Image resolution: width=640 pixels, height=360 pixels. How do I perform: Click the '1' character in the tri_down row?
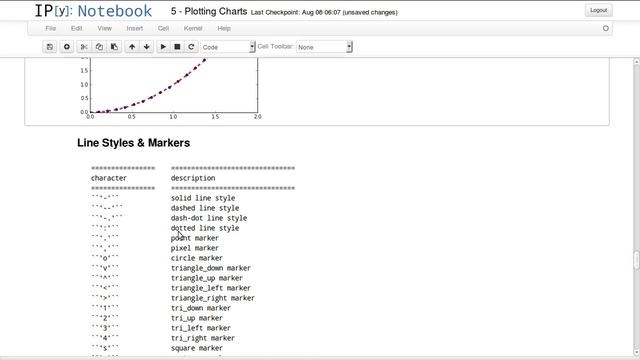[105, 308]
